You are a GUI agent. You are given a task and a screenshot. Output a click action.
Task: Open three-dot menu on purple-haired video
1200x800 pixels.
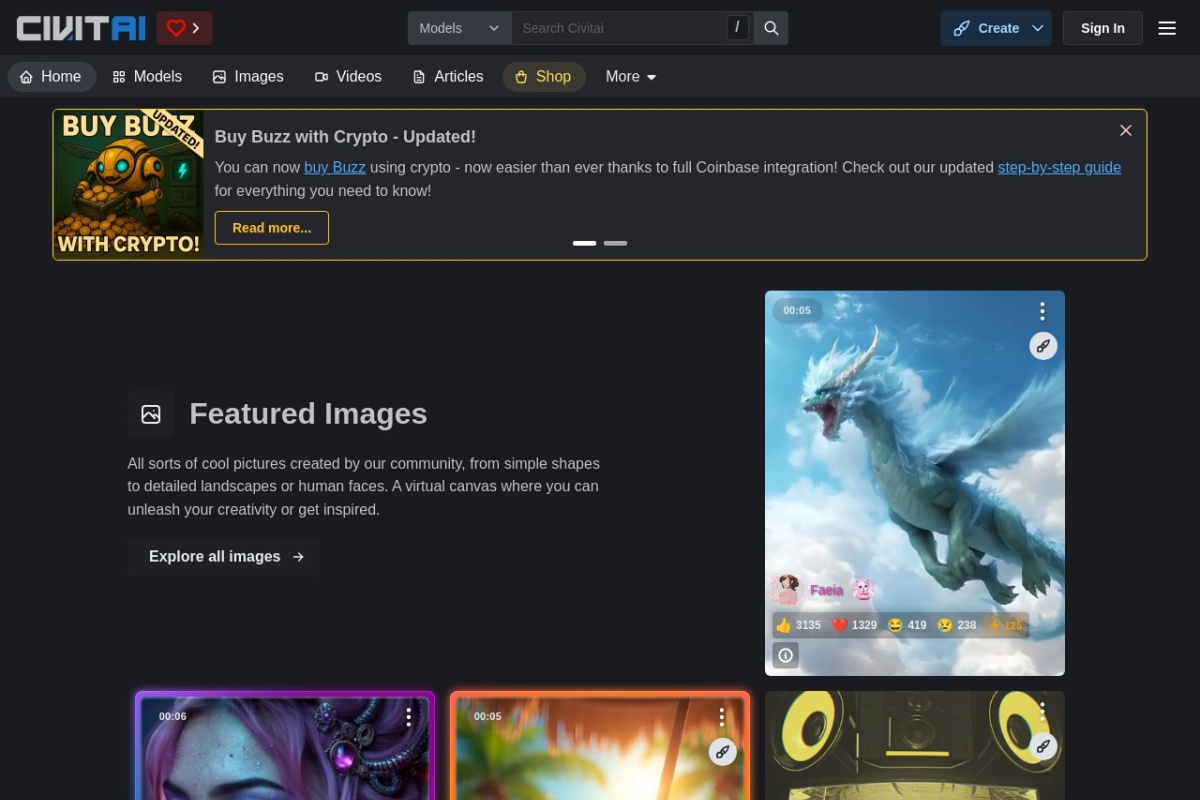point(408,716)
